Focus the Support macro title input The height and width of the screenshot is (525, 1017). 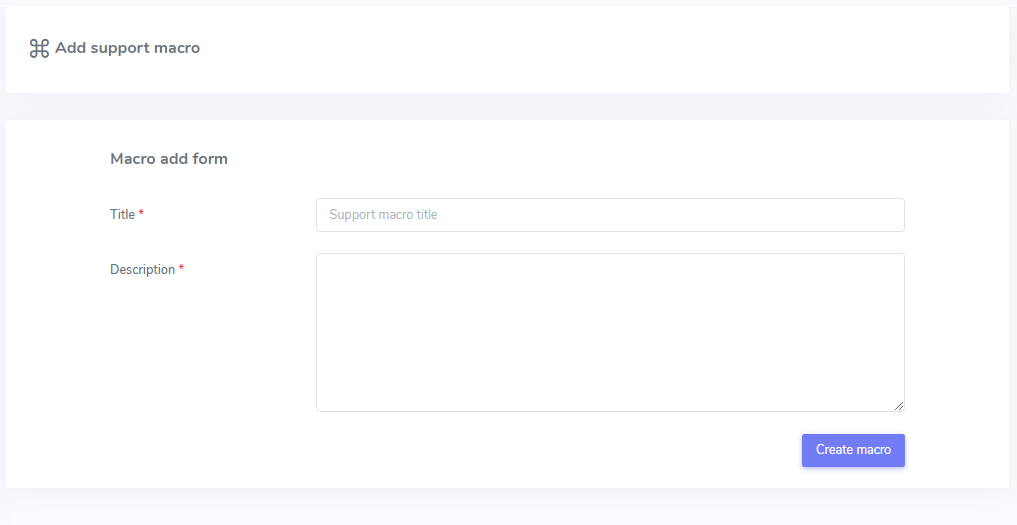pos(610,215)
